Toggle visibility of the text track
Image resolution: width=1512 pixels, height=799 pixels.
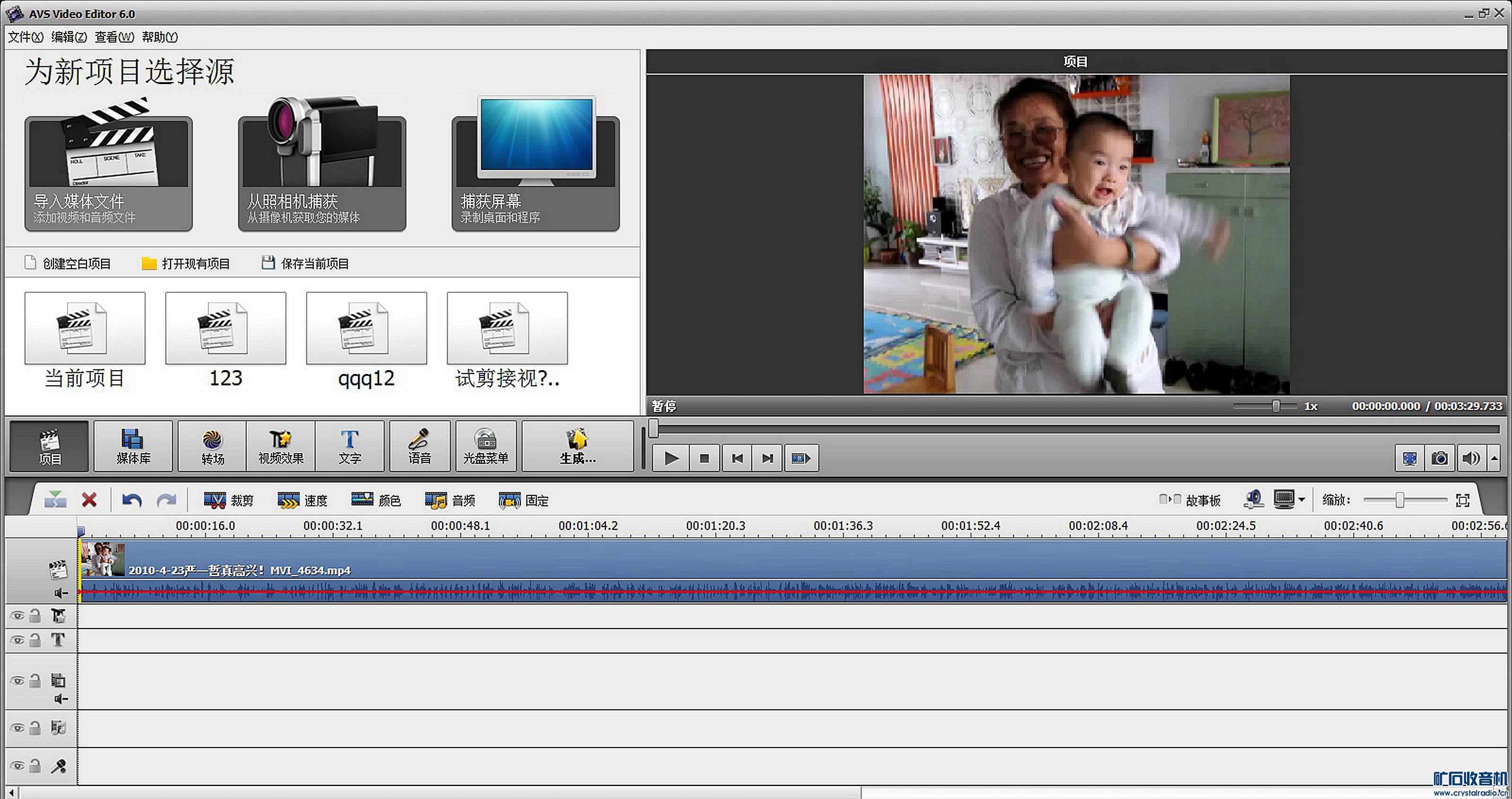coord(17,640)
